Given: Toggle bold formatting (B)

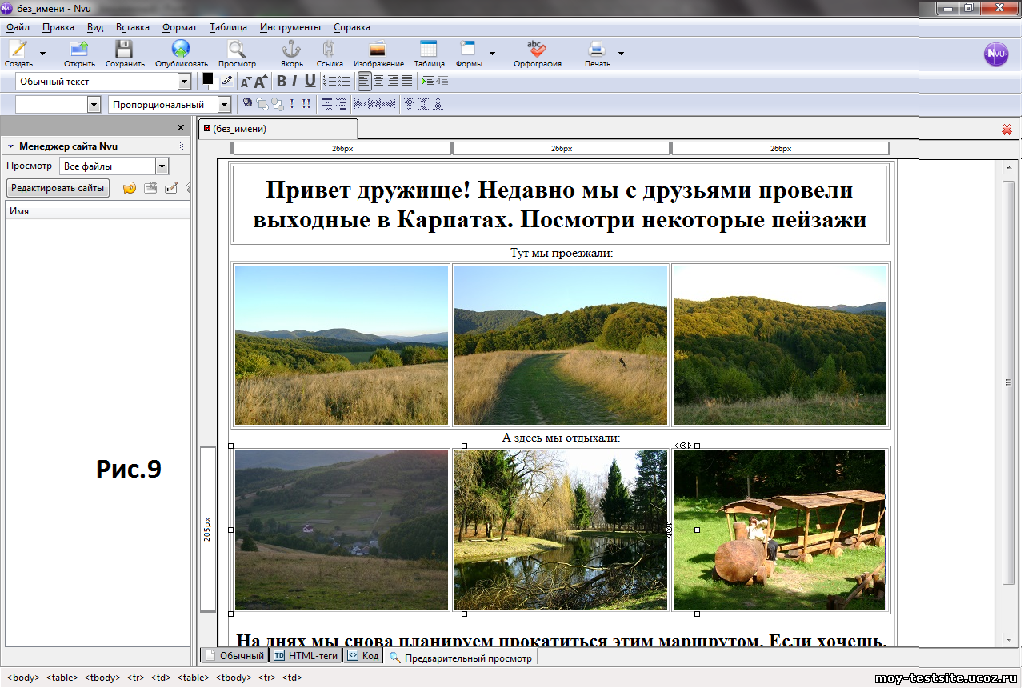Looking at the screenshot, I should (282, 81).
